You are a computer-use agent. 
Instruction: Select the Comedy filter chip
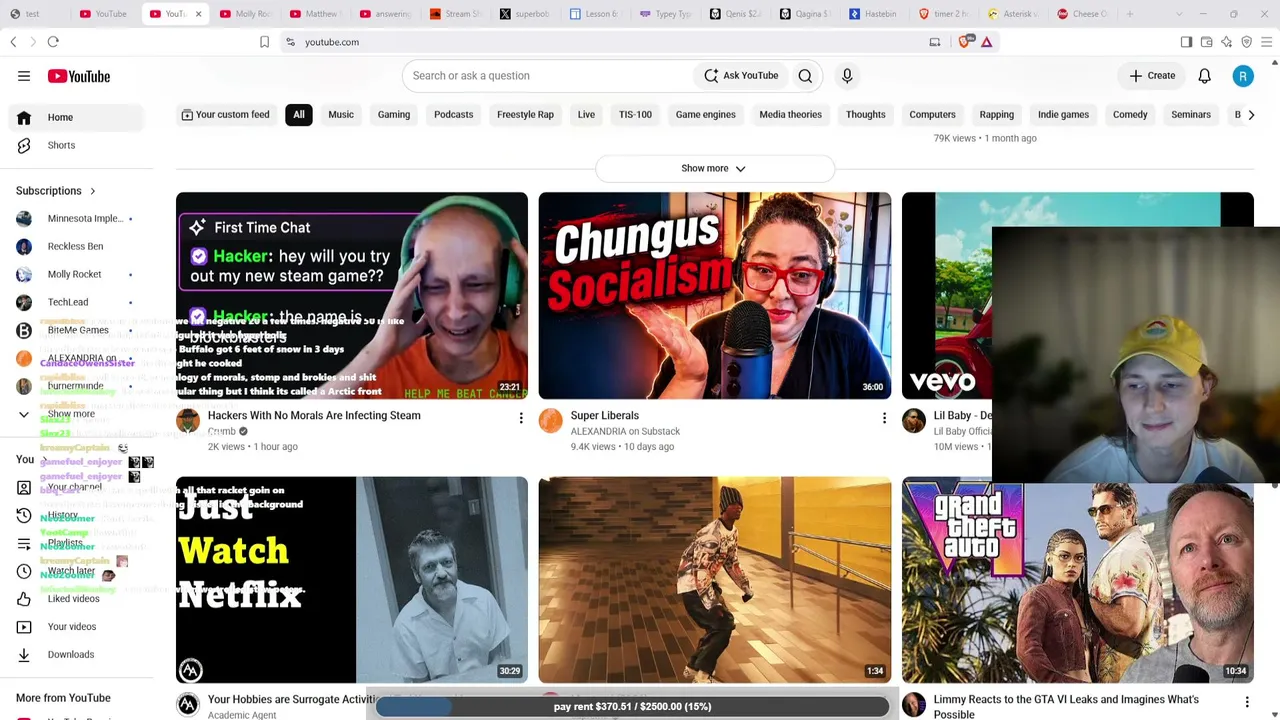[1130, 115]
